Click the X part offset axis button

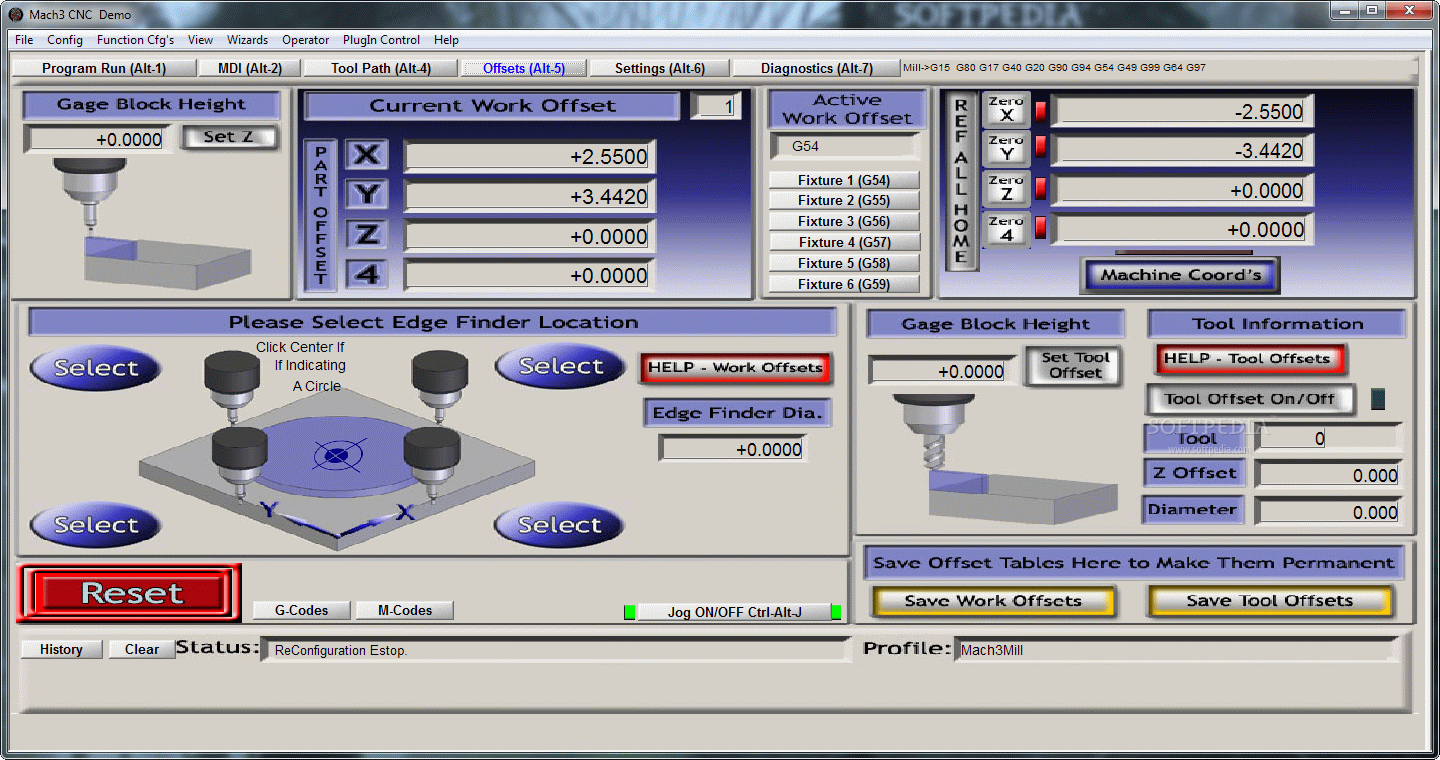pyautogui.click(x=367, y=155)
